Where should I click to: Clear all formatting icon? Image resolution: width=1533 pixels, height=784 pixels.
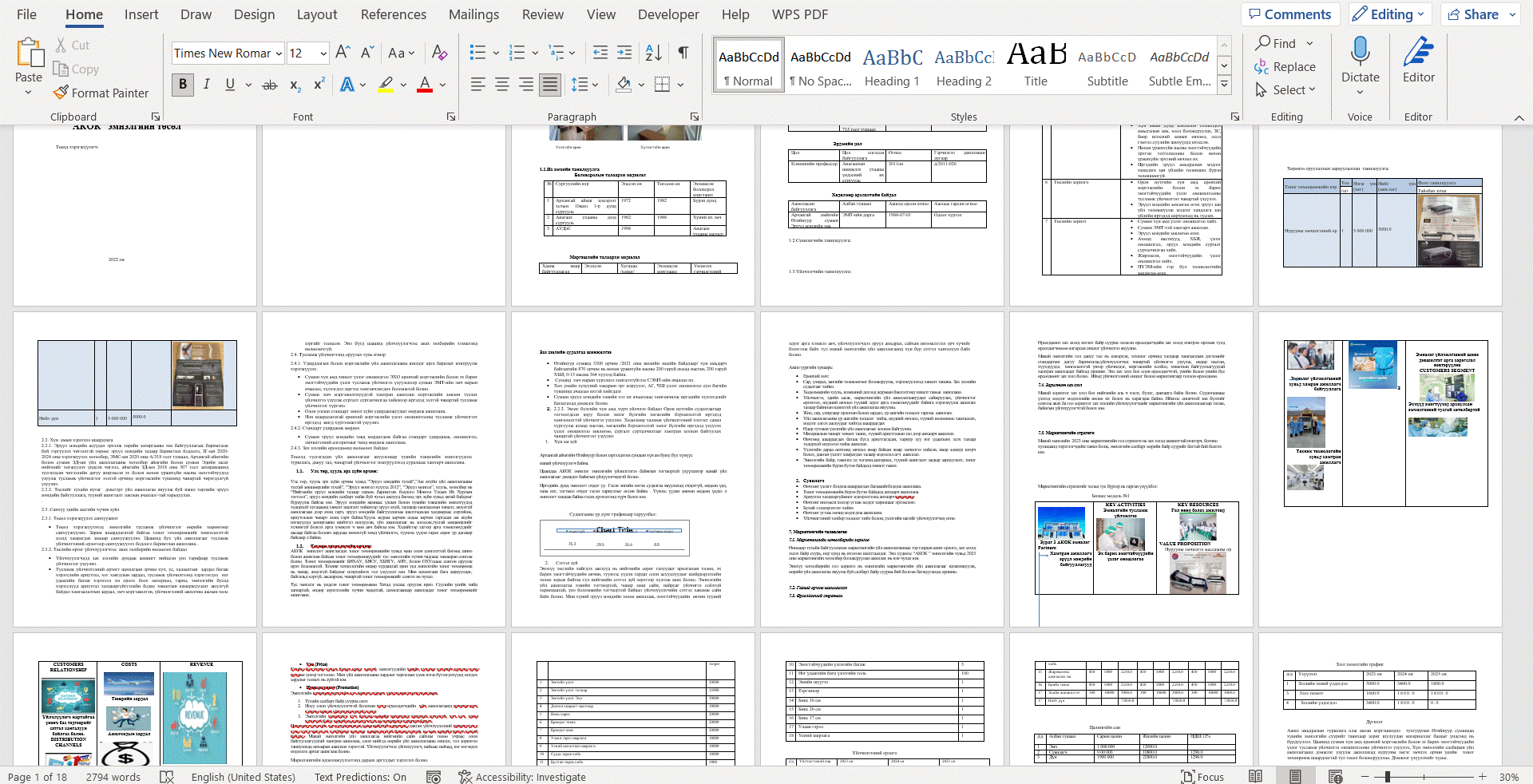pos(439,53)
